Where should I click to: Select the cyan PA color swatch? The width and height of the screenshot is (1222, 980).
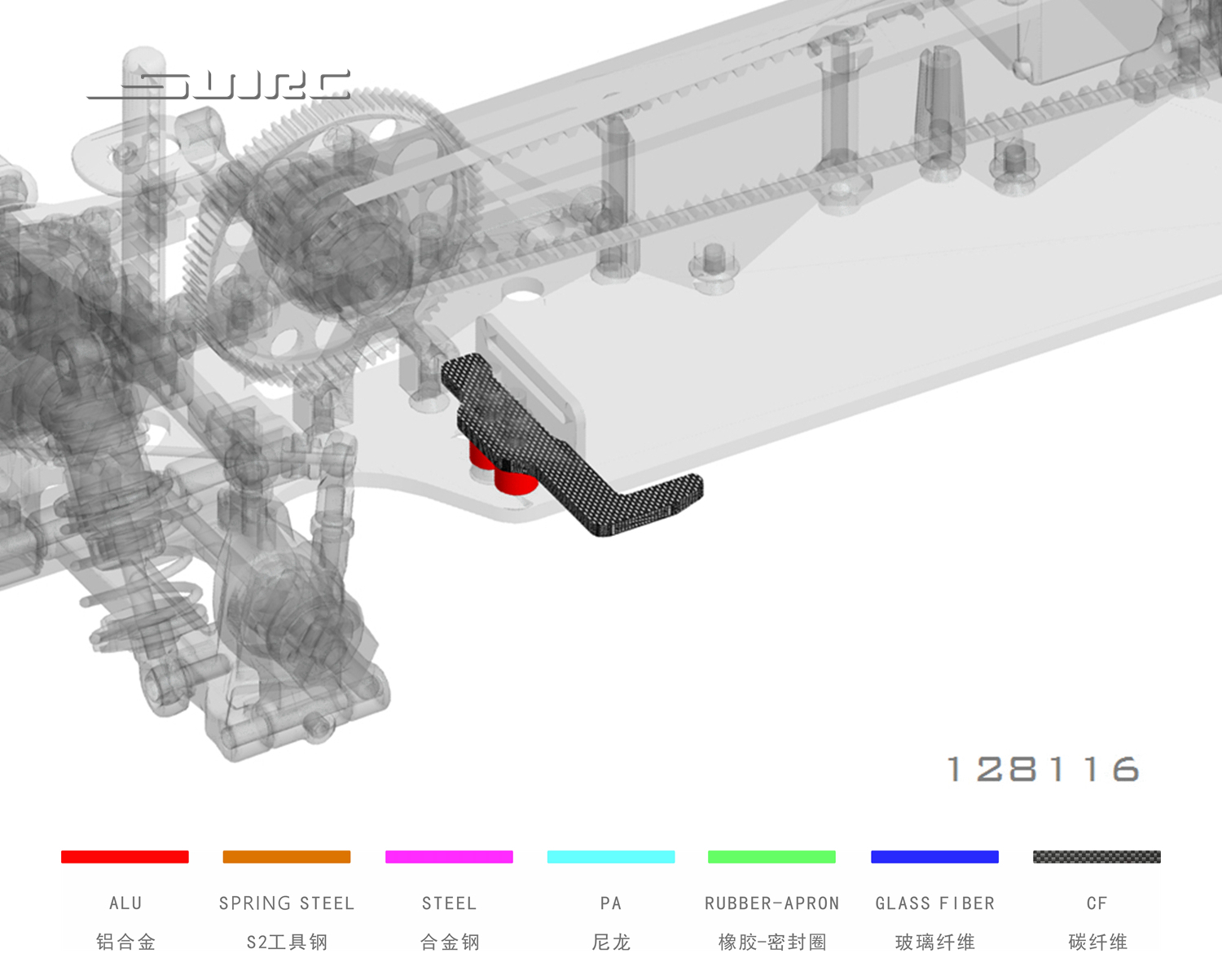click(x=610, y=856)
